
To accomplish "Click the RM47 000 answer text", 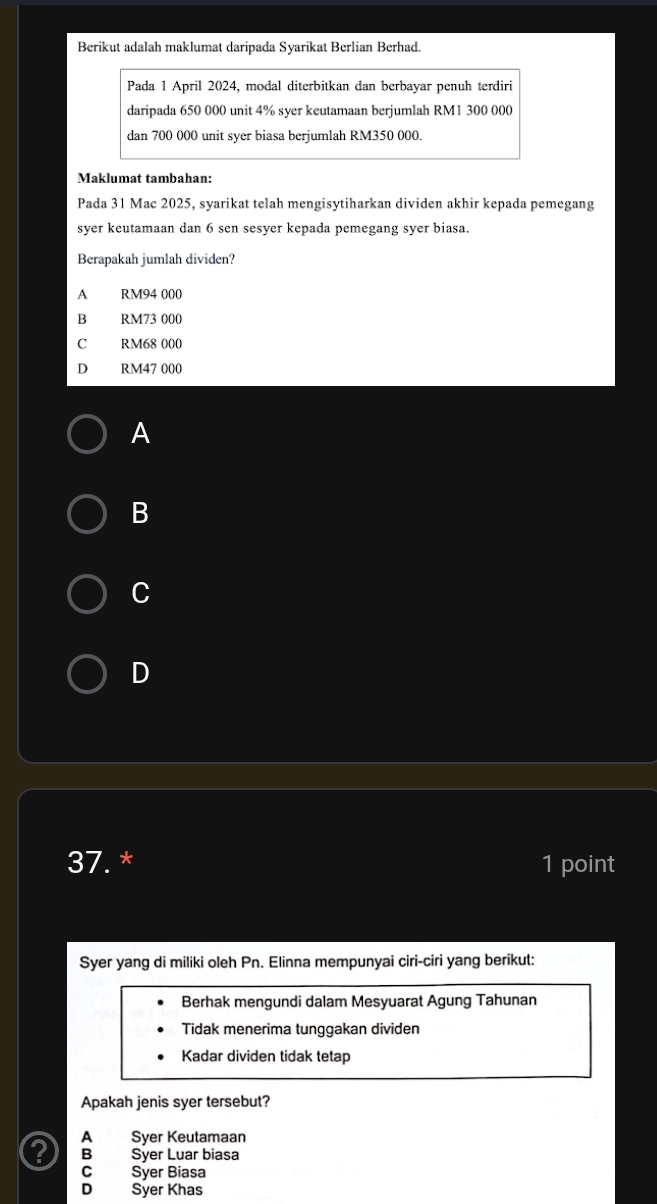I will [151, 369].
